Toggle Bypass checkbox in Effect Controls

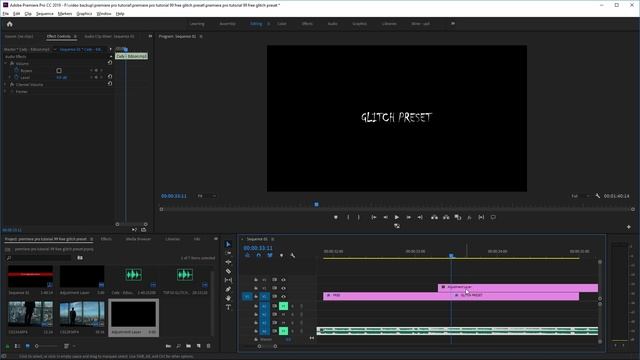[59, 71]
